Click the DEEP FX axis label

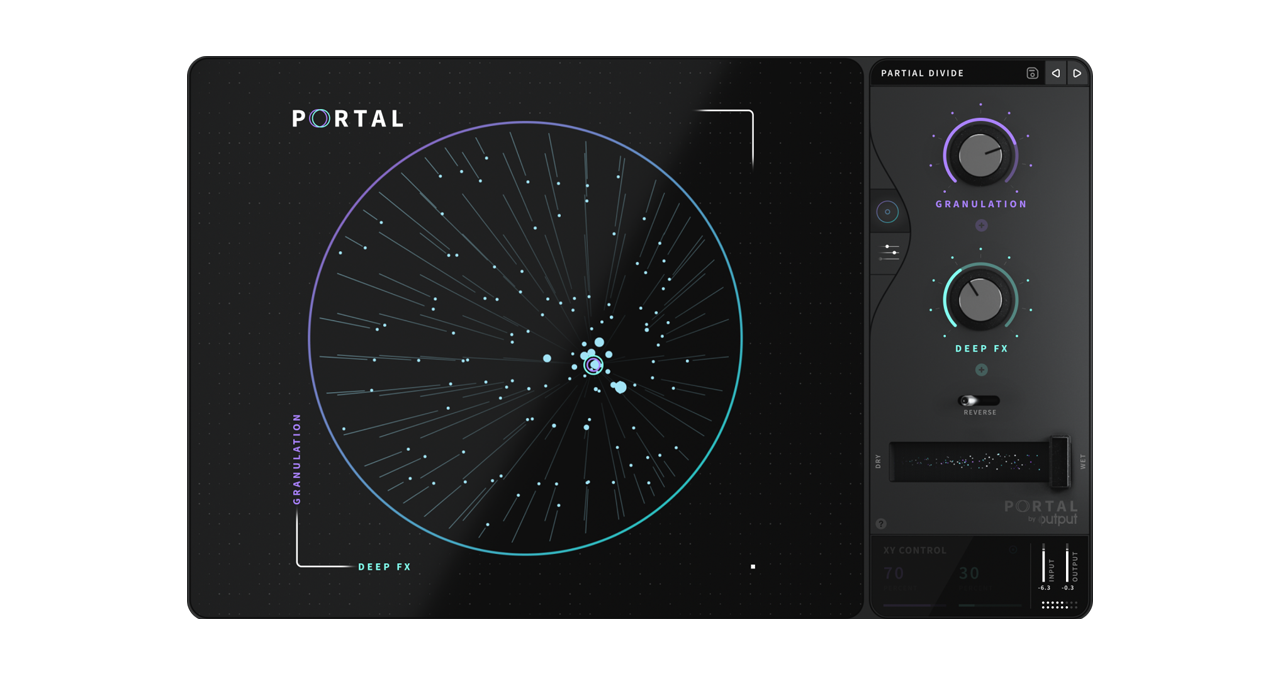385,567
